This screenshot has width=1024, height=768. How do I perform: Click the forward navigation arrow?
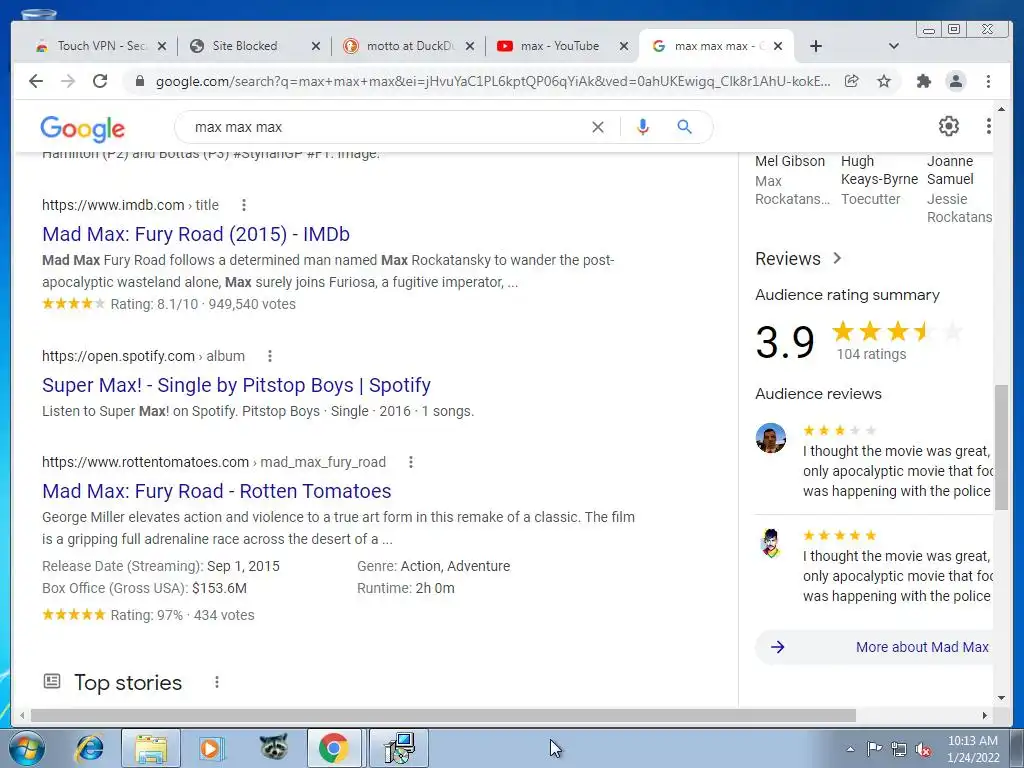point(68,81)
